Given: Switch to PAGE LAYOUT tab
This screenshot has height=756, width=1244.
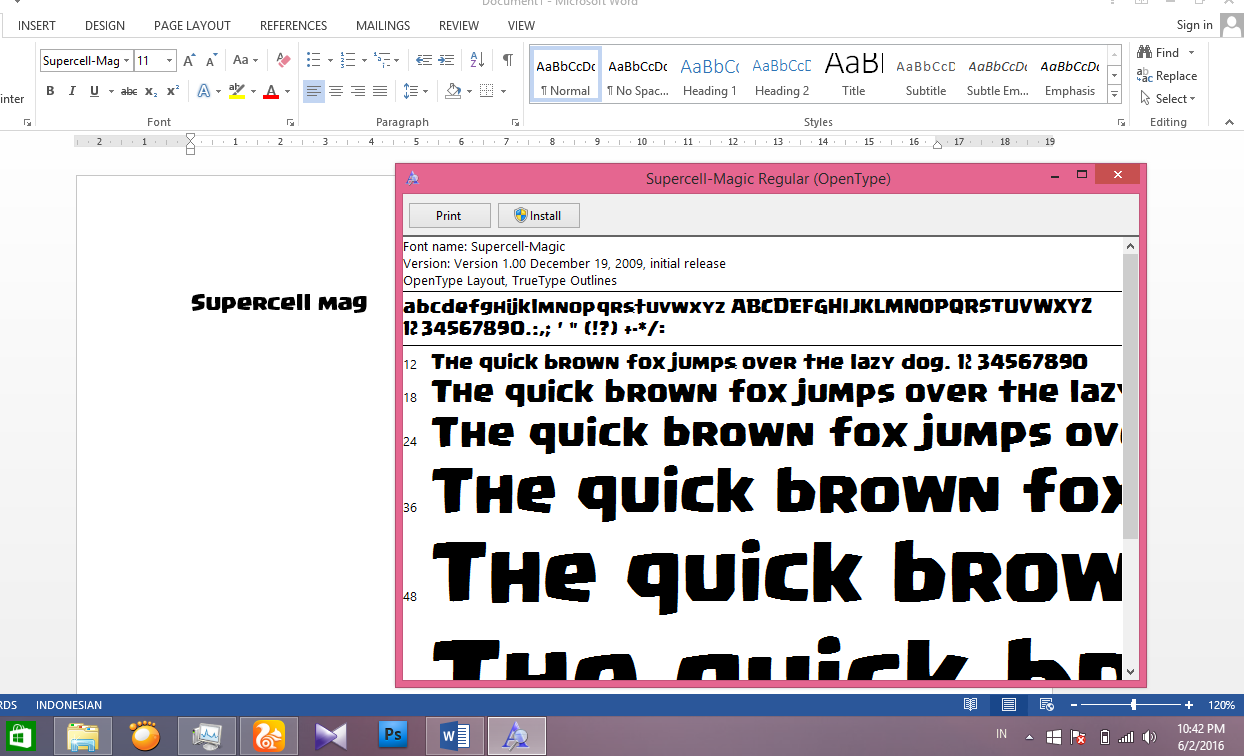Looking at the screenshot, I should pos(192,25).
